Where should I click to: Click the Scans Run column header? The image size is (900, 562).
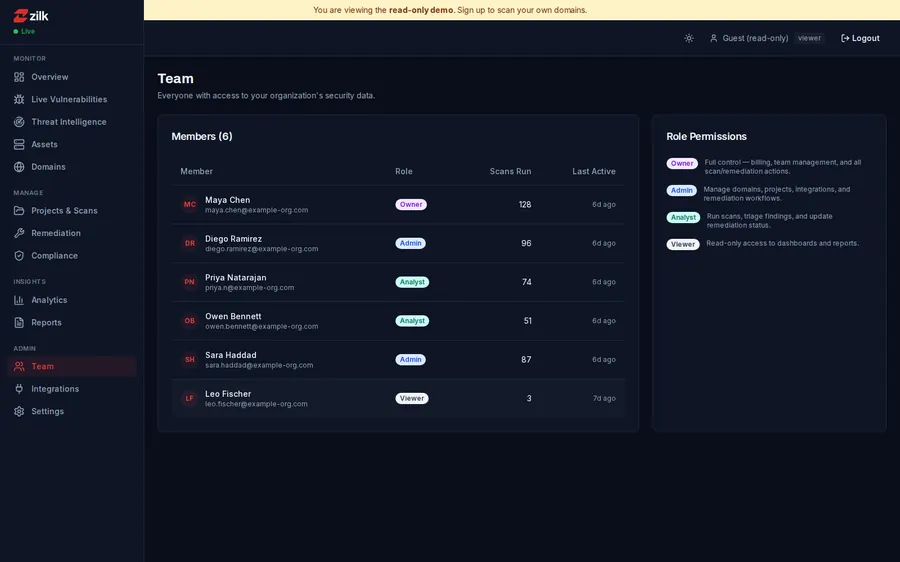click(x=510, y=171)
